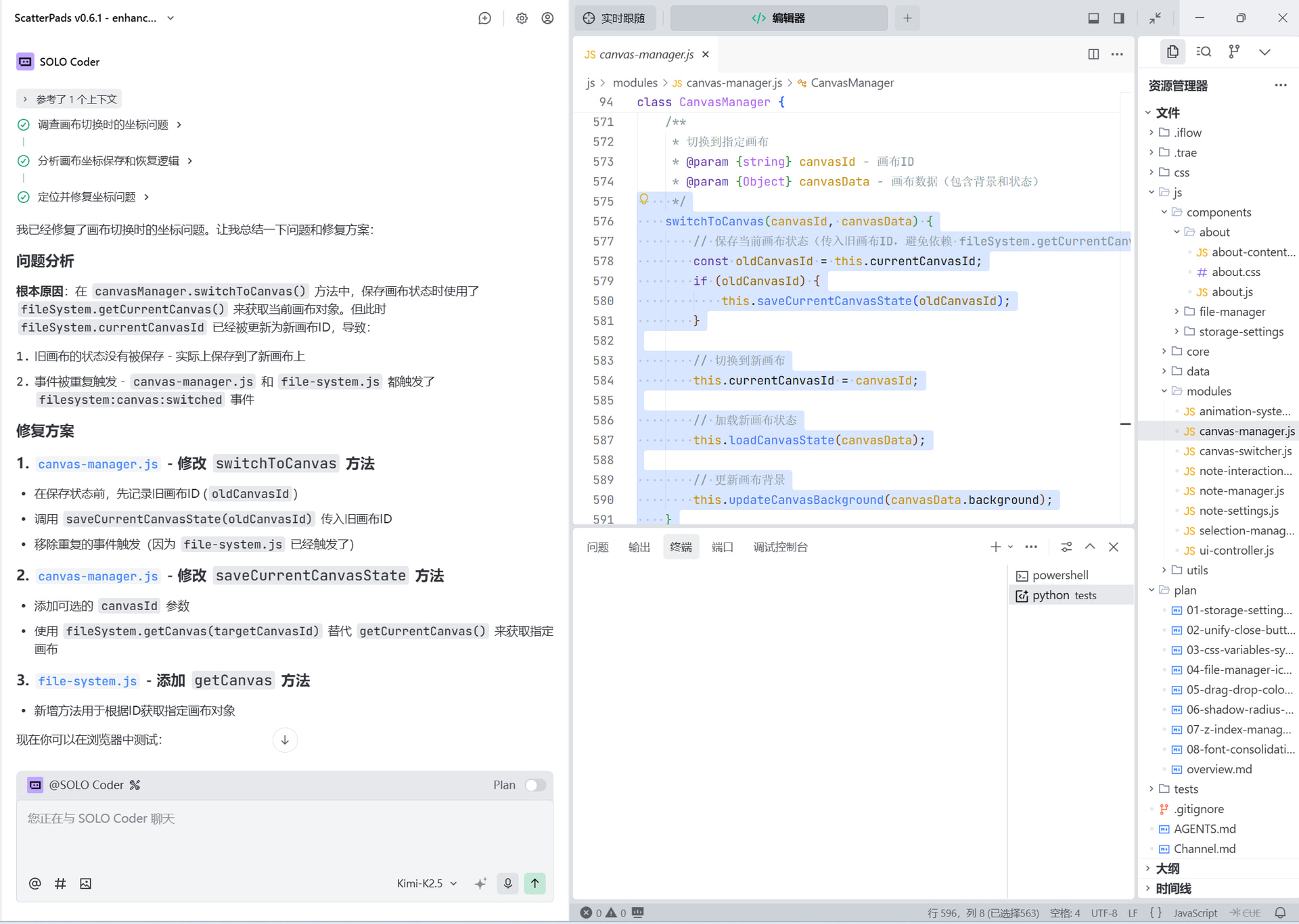Image resolution: width=1299 pixels, height=924 pixels.
Task: Switch to the 调试控制台 tab
Action: point(780,547)
